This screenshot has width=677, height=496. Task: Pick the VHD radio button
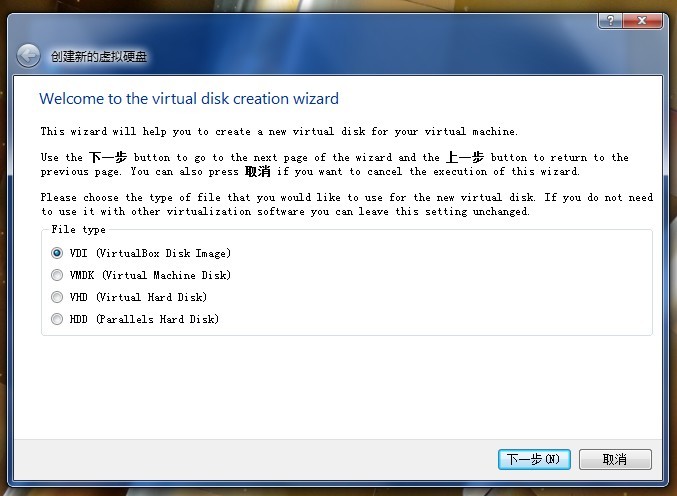coord(57,297)
